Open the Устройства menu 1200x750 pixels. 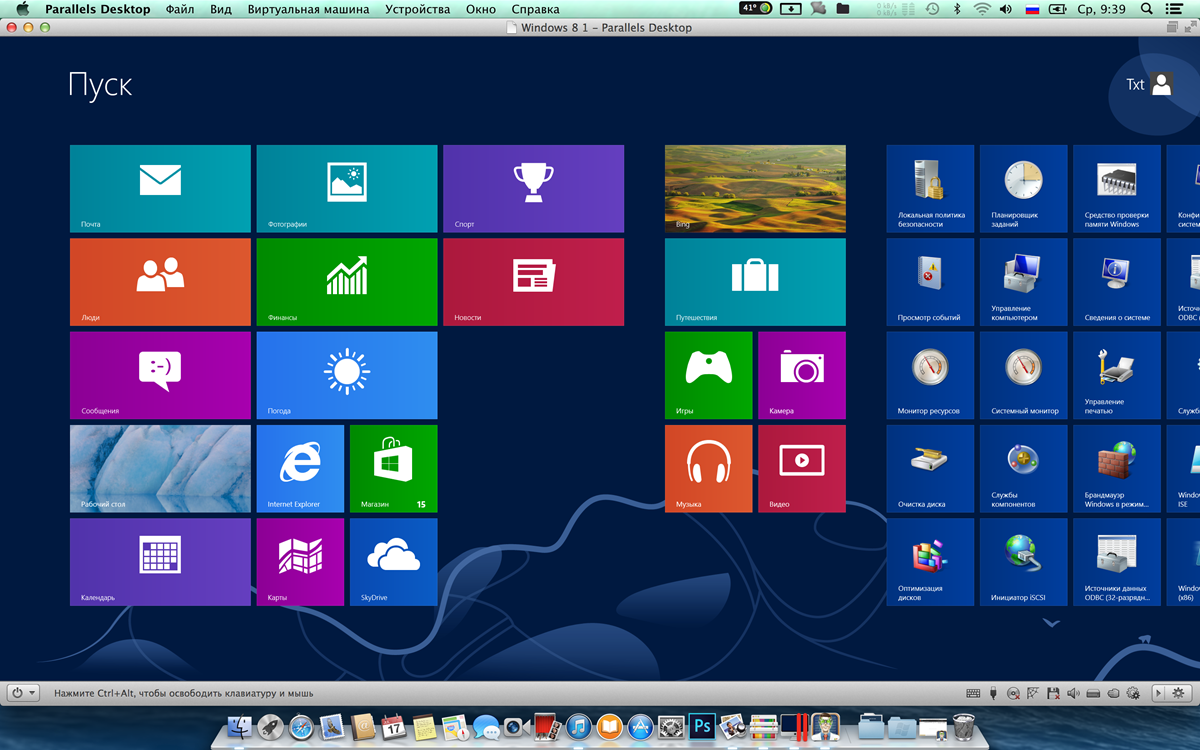pyautogui.click(x=417, y=9)
